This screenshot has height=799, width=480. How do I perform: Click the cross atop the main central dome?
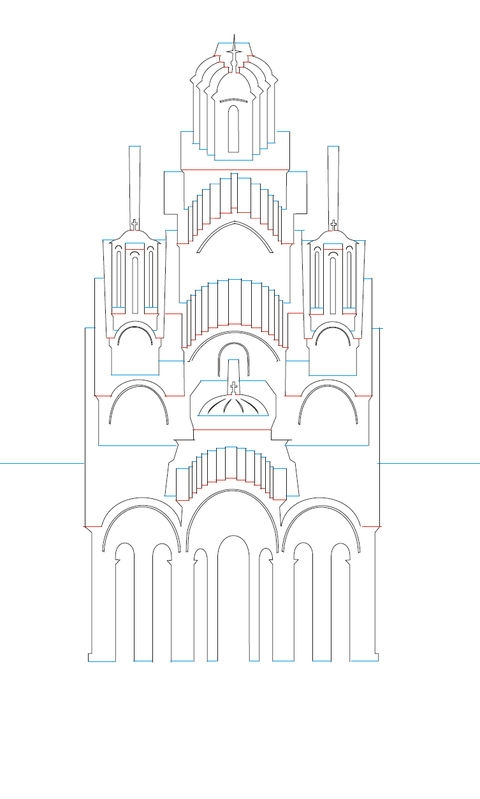click(x=234, y=54)
